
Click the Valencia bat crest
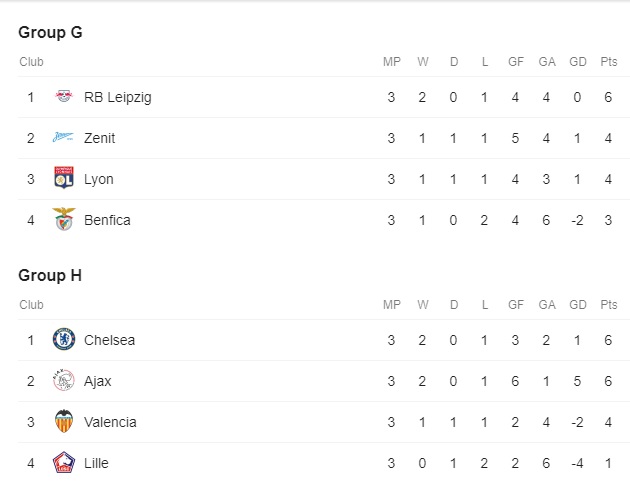pos(64,421)
